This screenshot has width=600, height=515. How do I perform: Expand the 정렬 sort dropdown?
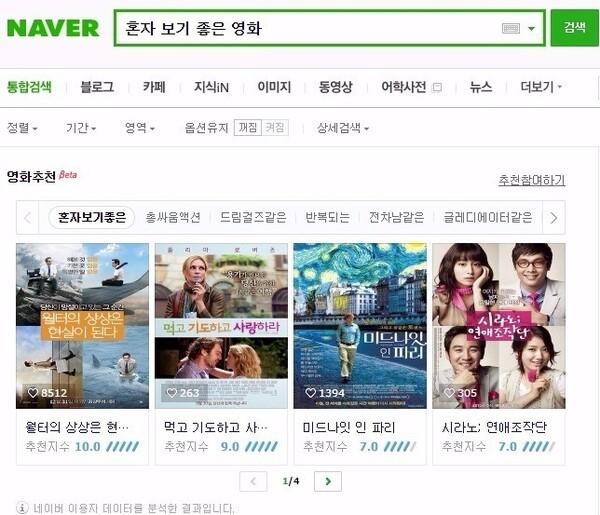coord(22,128)
